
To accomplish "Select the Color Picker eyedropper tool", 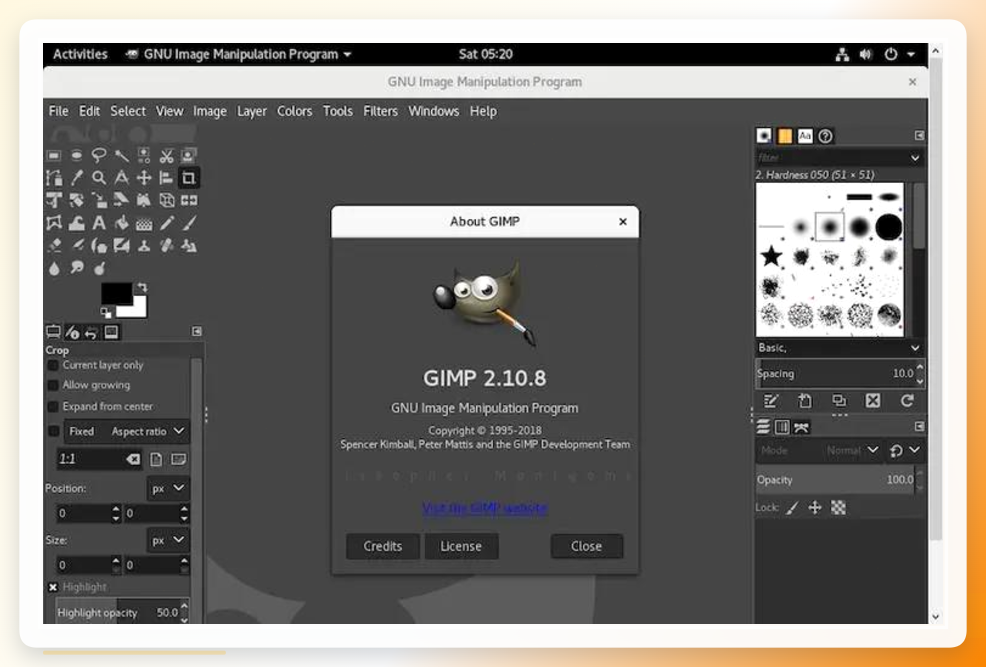I will tap(77, 178).
